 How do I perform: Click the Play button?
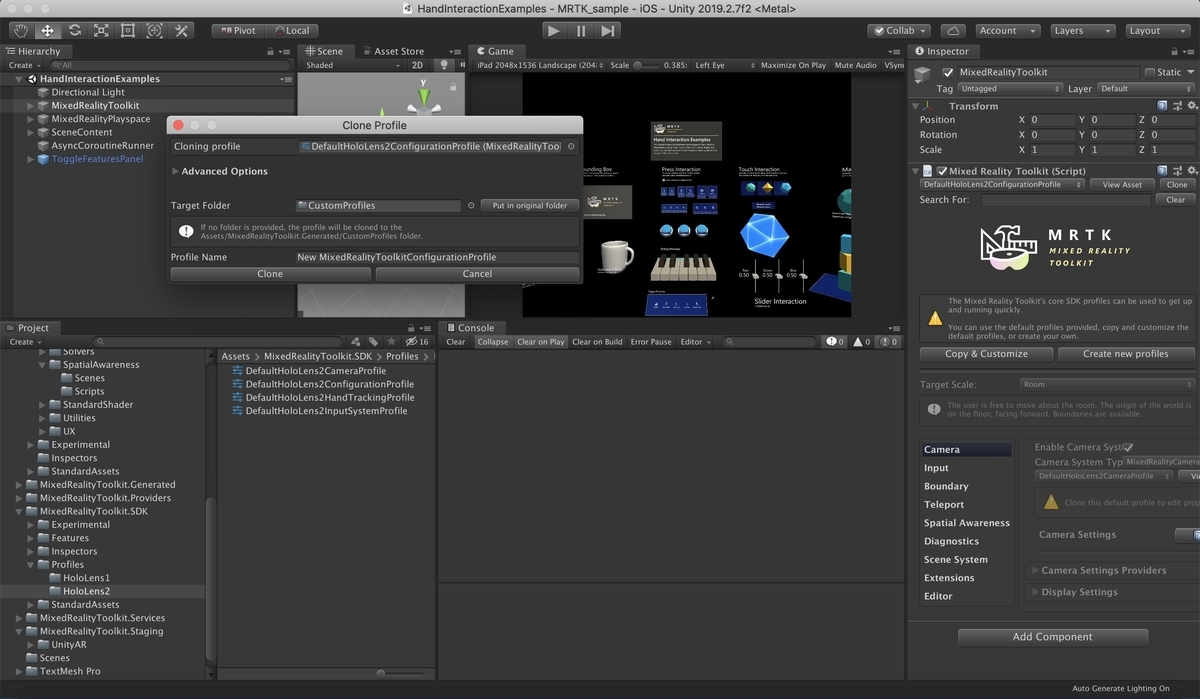553,31
